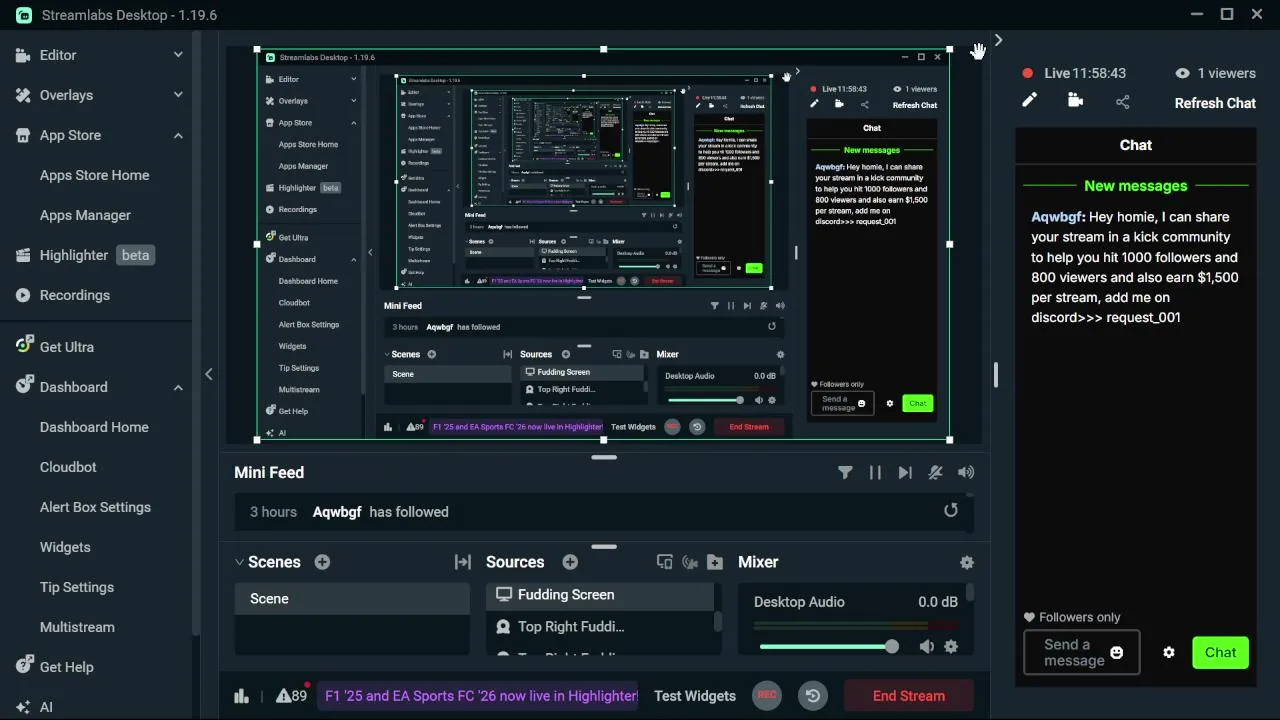Image resolution: width=1280 pixels, height=720 pixels.
Task: Share the stream via share icon
Action: pyautogui.click(x=1123, y=101)
